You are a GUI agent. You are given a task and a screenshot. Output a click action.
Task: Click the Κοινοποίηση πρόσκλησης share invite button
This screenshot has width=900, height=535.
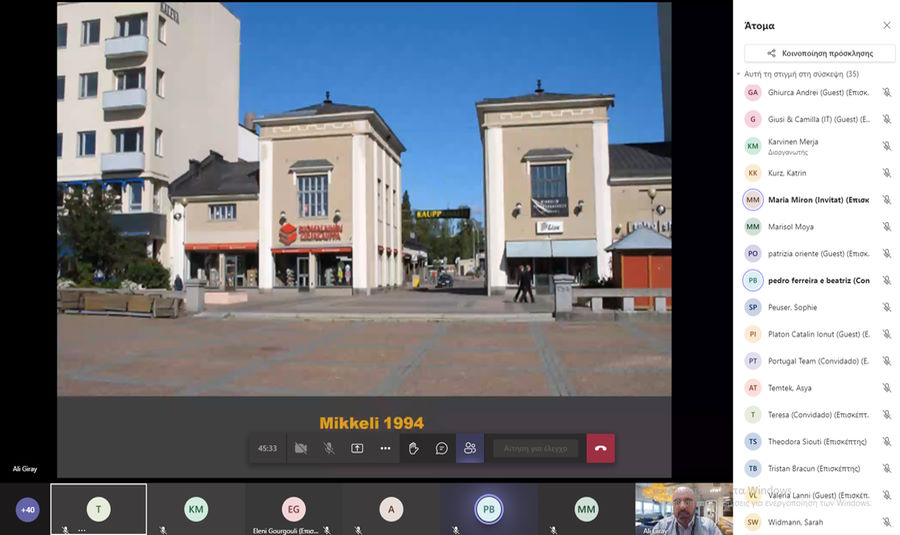[x=819, y=53]
